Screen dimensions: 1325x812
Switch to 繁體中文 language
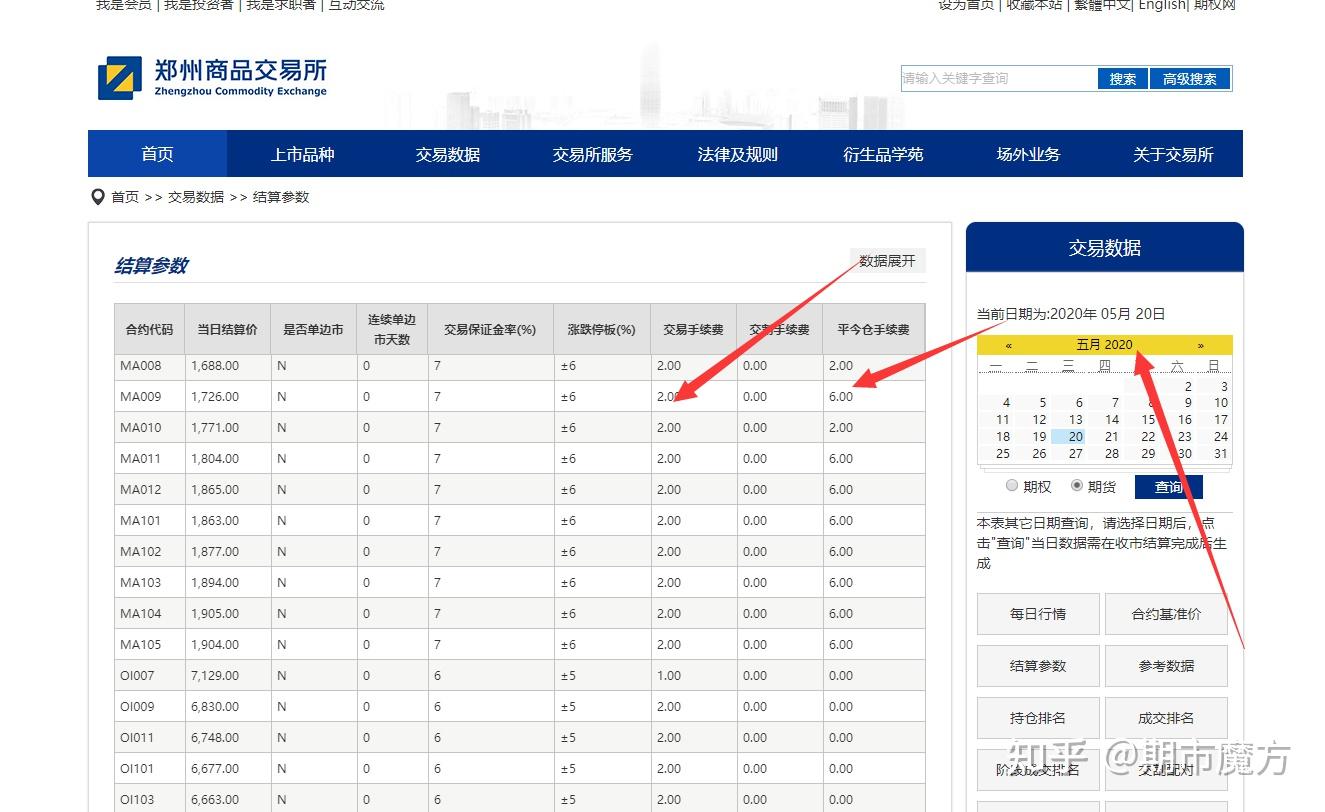pyautogui.click(x=1102, y=5)
